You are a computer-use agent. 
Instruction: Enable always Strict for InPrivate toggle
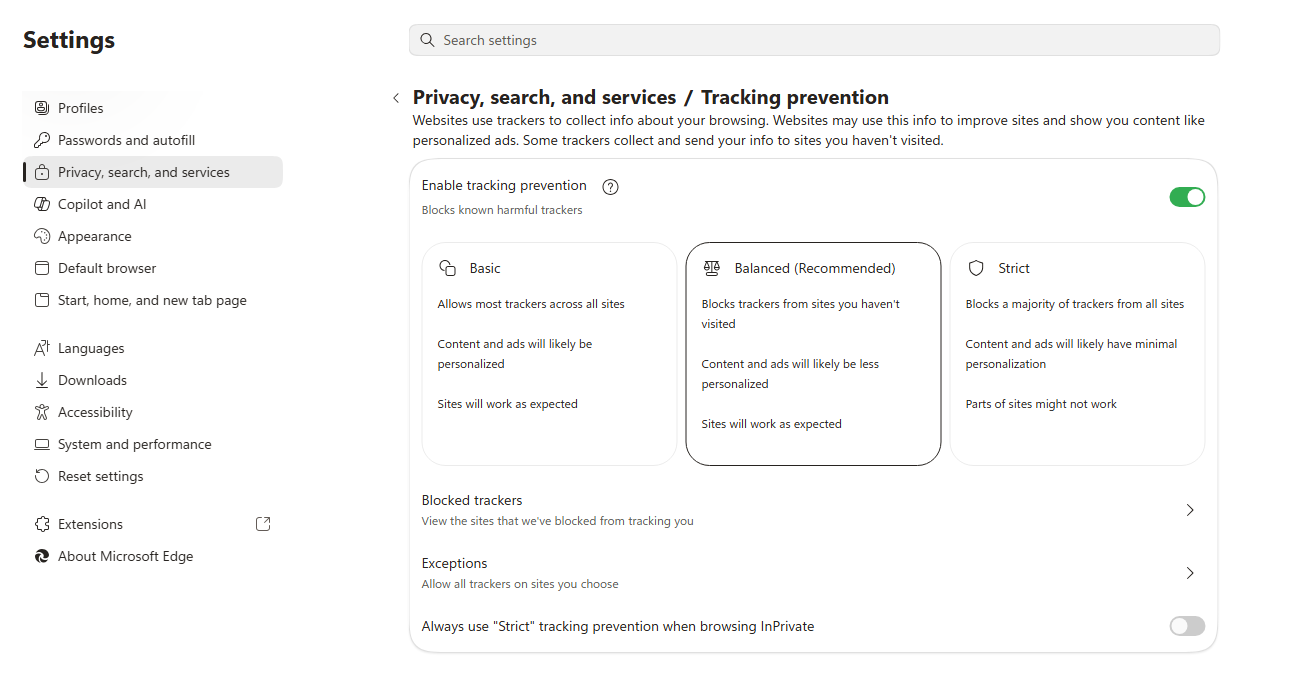pos(1187,626)
